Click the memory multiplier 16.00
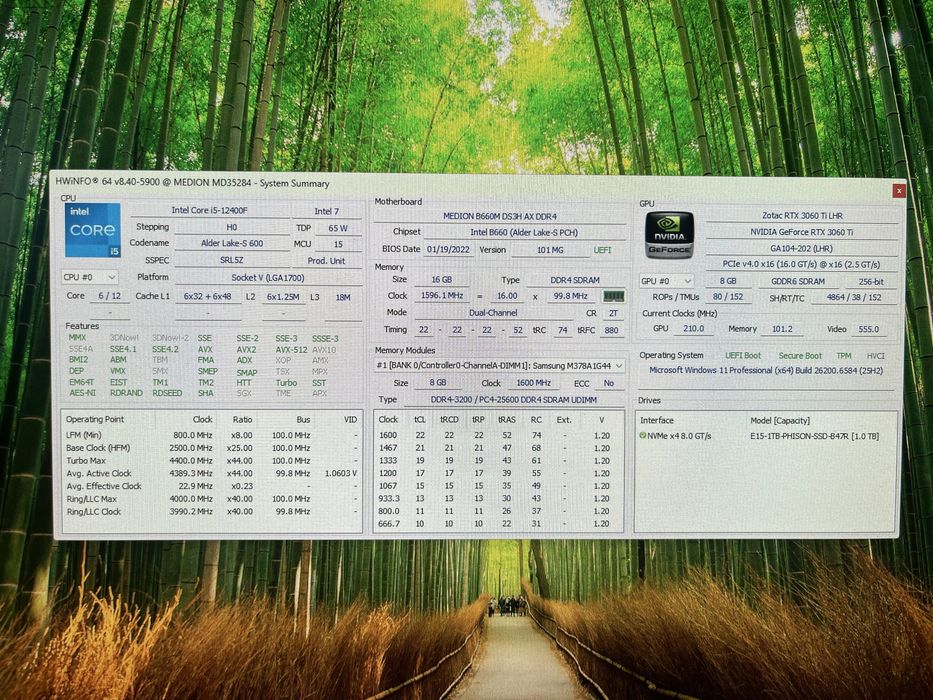The height and width of the screenshot is (700, 933). (507, 296)
